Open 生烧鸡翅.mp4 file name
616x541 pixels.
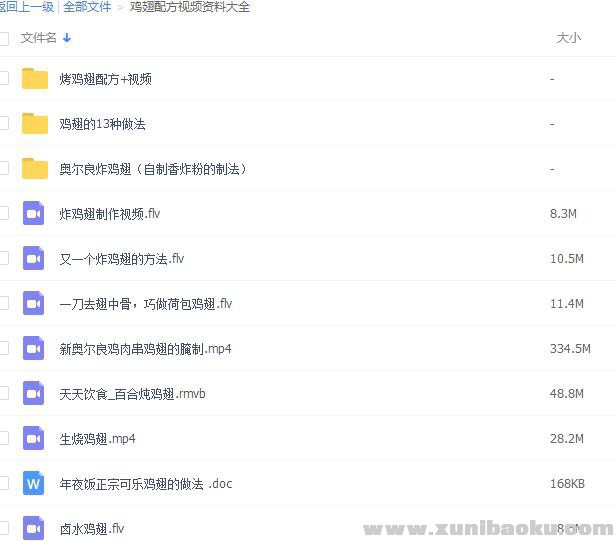point(97,438)
